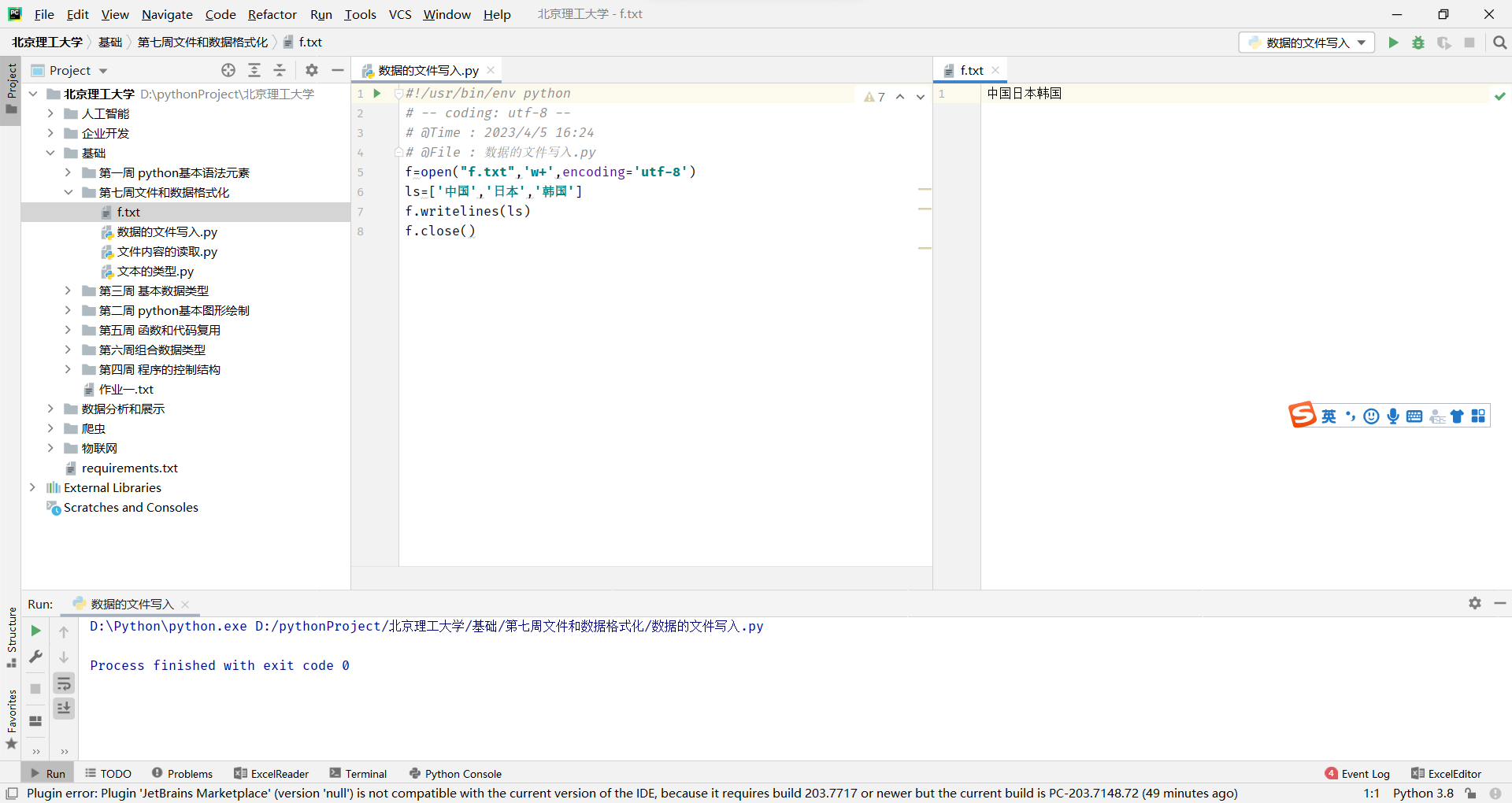Expand the 爬虫 folder
This screenshot has width=1512, height=803.
pos(50,428)
